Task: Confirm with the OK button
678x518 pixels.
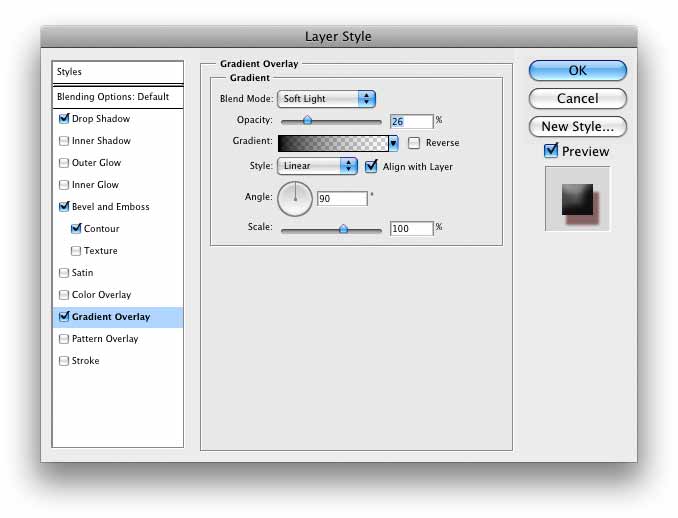Action: (x=578, y=70)
